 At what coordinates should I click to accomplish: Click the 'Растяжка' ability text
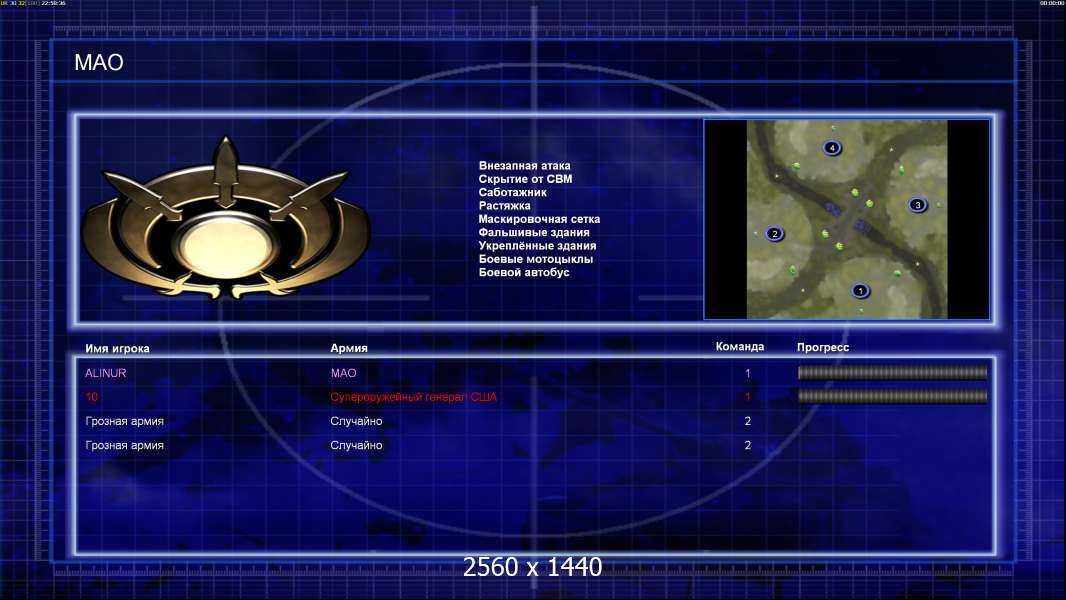(x=504, y=205)
